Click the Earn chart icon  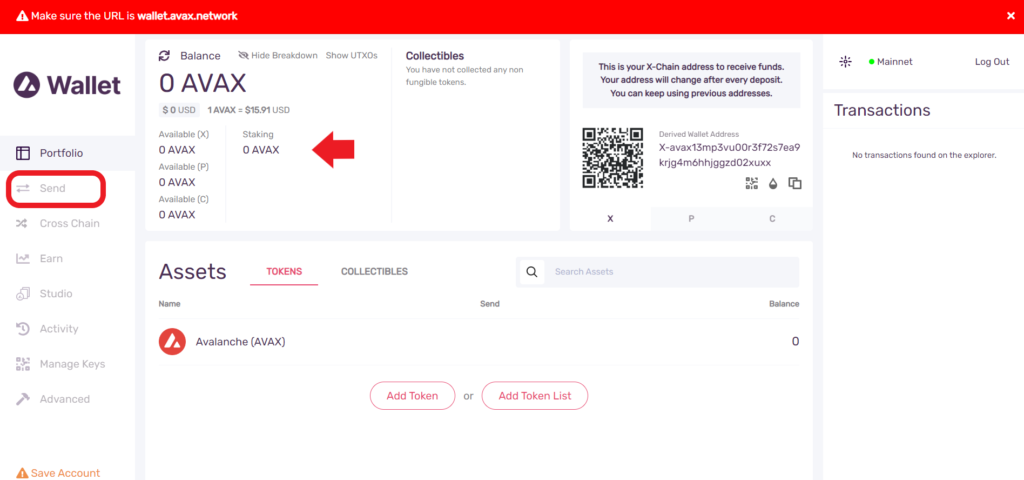coord(23,259)
